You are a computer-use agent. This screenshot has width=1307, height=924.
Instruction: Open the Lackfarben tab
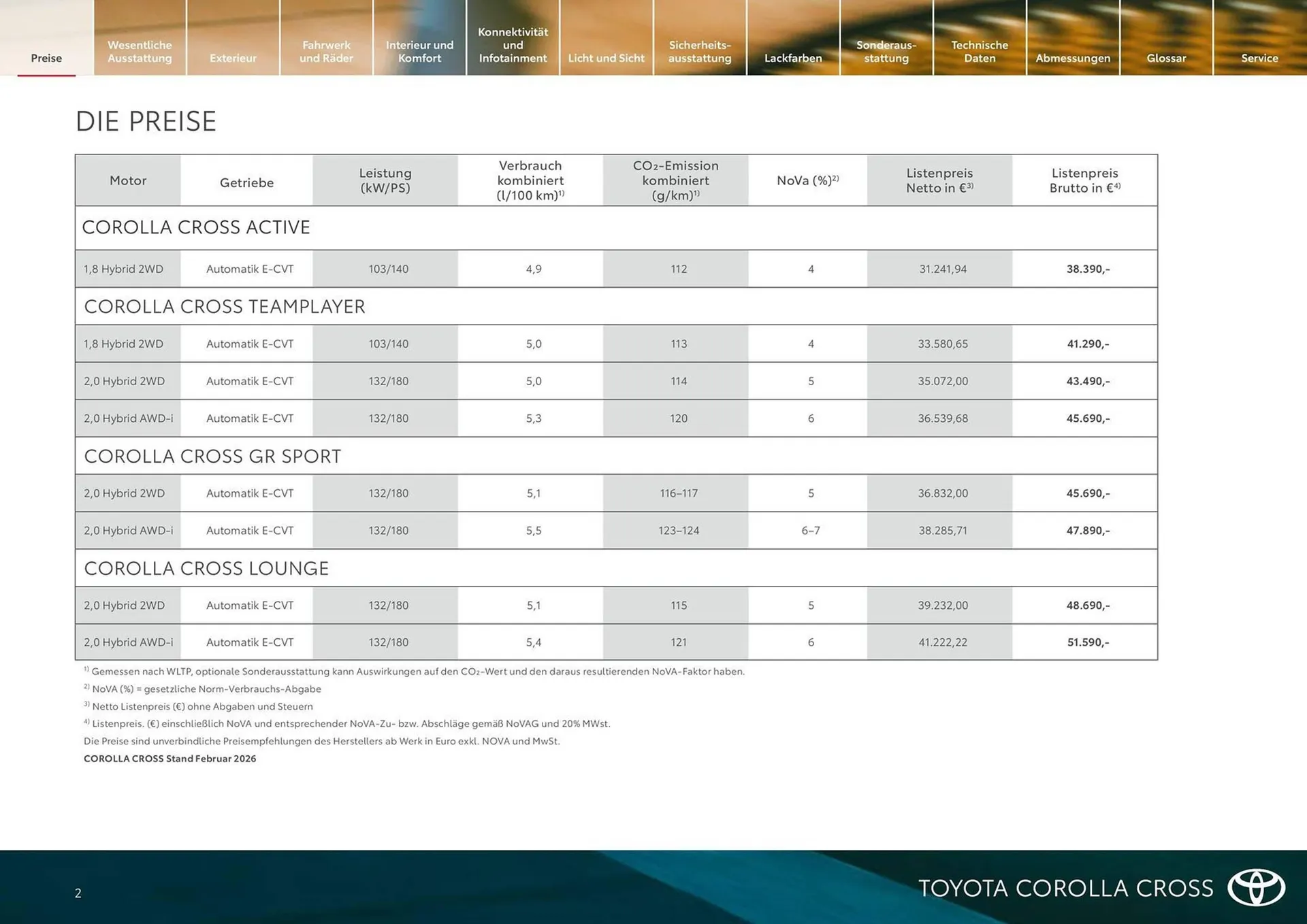pos(792,58)
